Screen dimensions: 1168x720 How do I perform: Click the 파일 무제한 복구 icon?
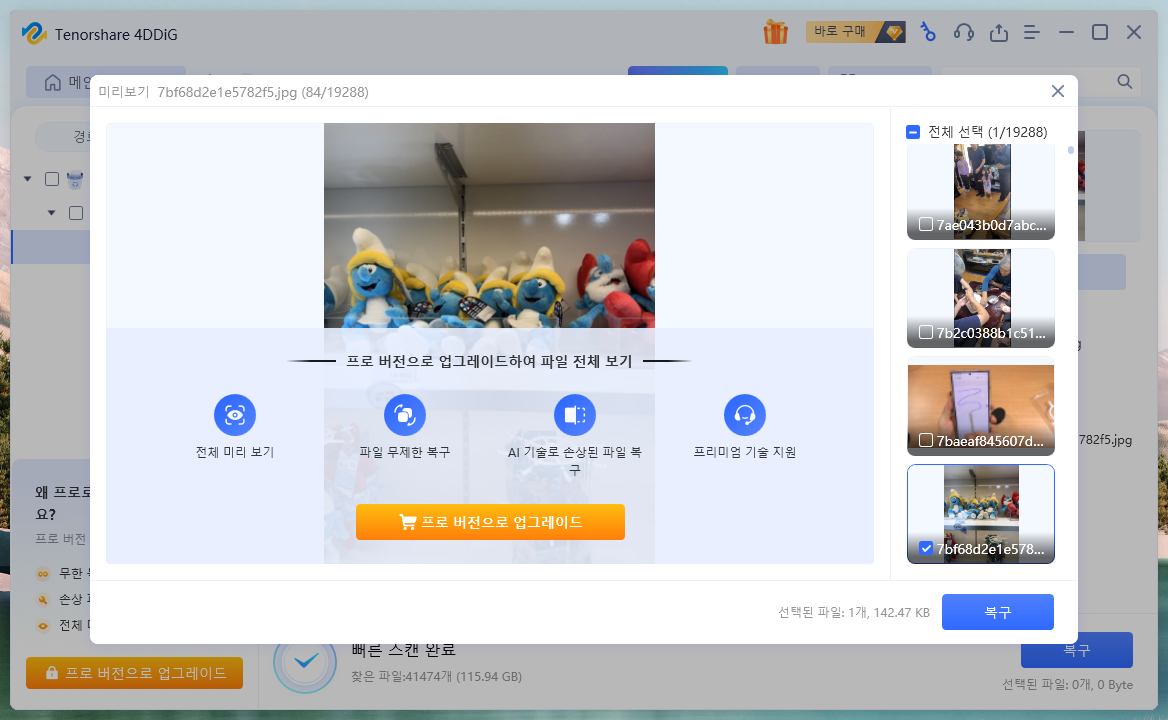coord(404,415)
